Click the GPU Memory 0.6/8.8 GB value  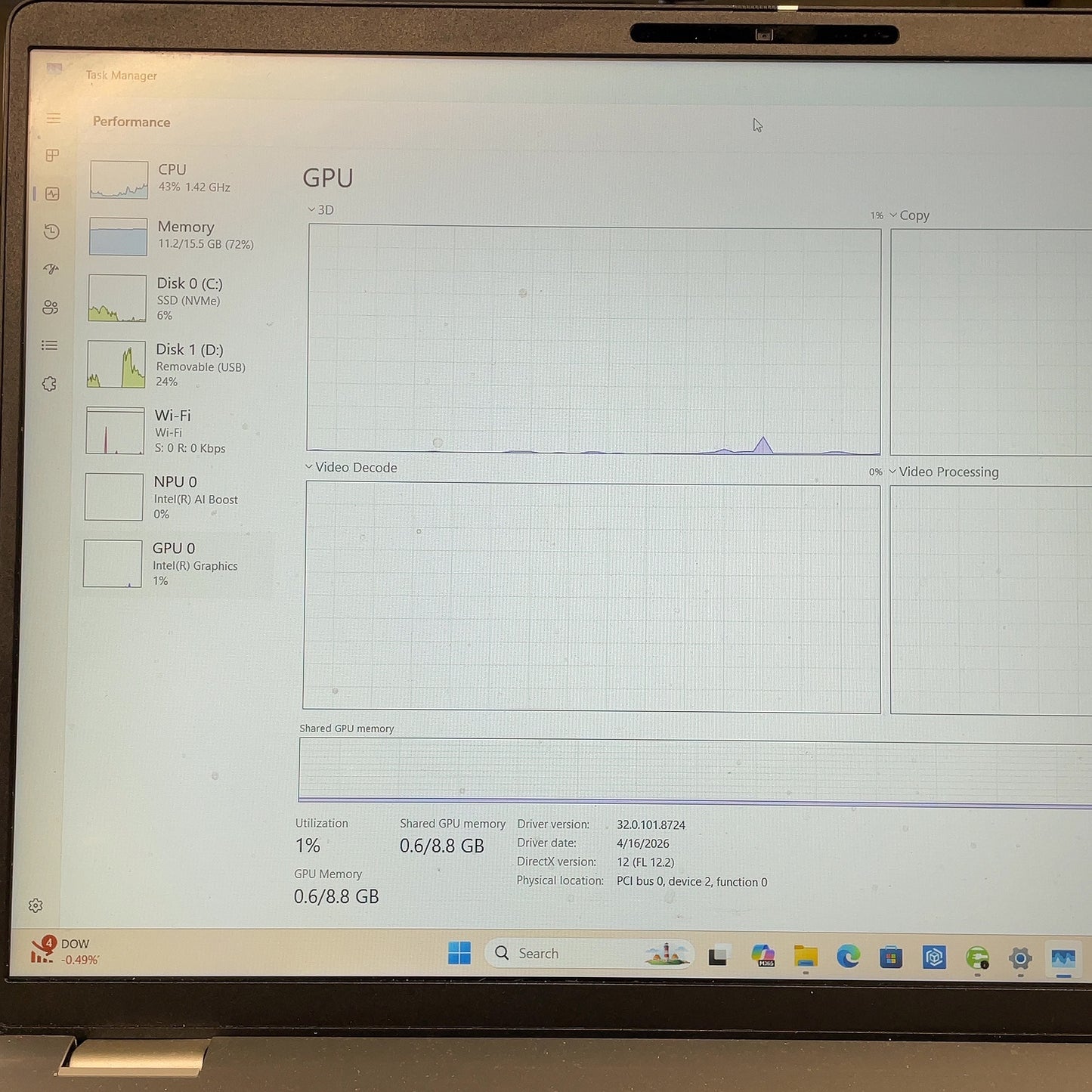point(336,897)
